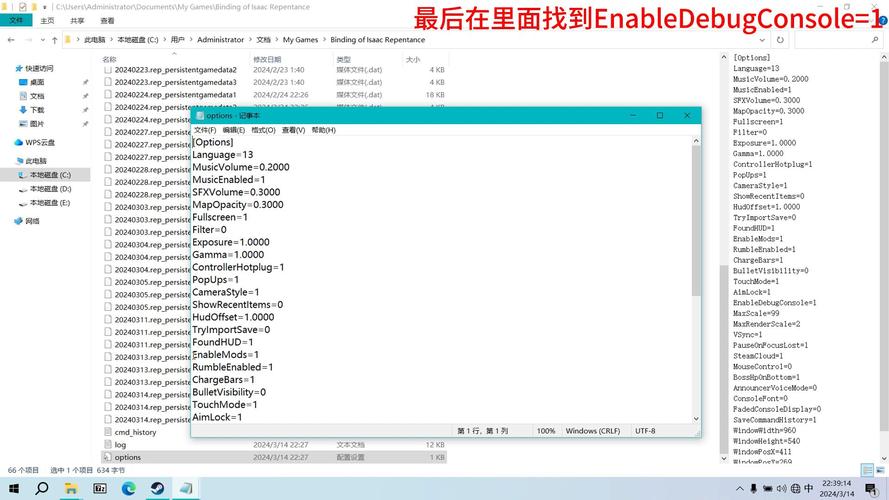Navigate to Administrator breadcrumb
This screenshot has height=500, width=889.
coord(221,40)
